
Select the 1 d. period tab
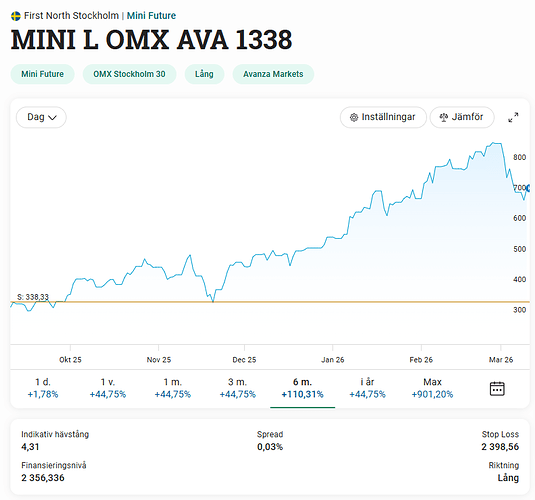(x=43, y=388)
